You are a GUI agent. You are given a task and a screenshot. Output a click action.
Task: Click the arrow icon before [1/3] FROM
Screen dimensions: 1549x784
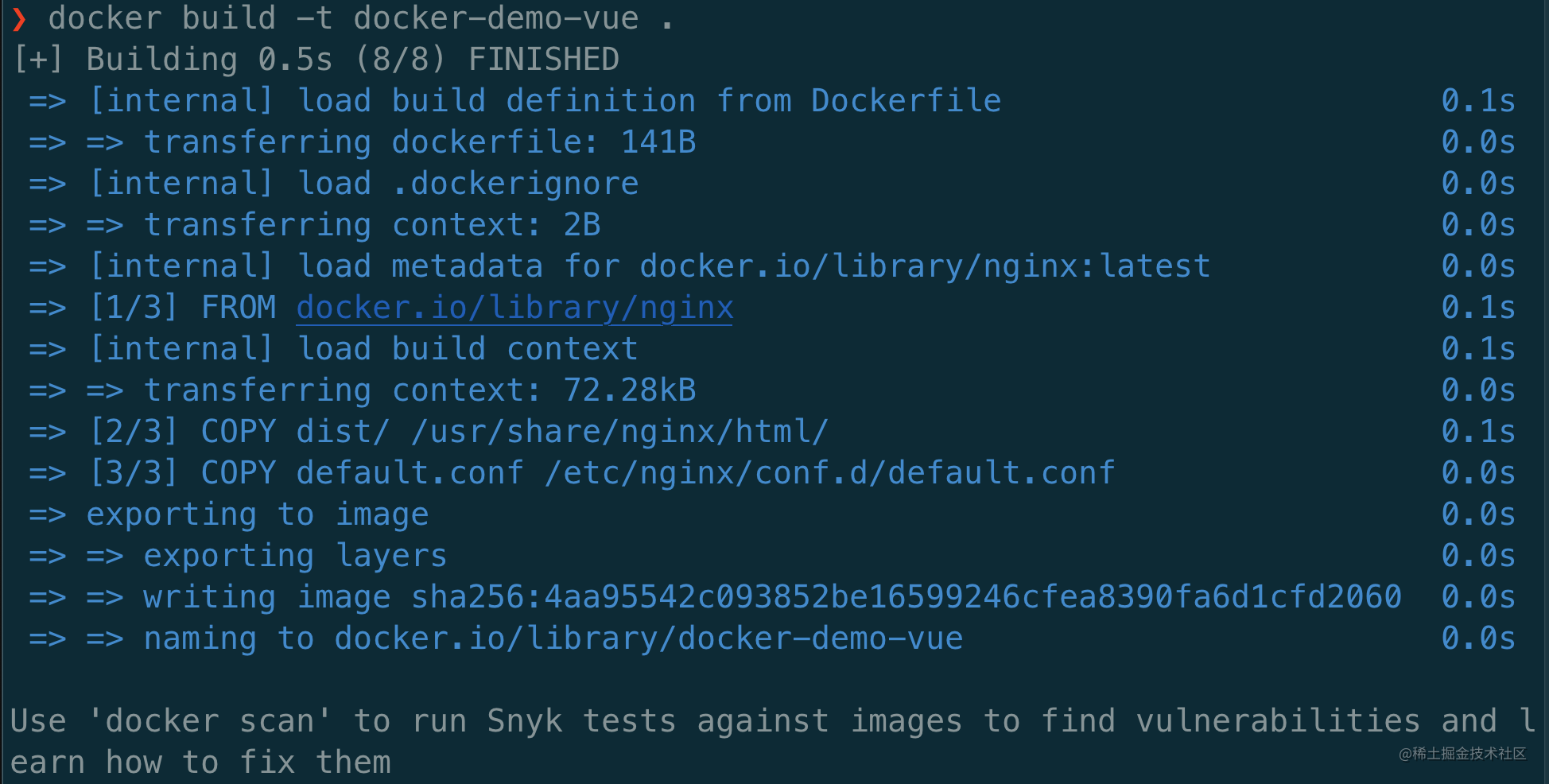[x=48, y=309]
